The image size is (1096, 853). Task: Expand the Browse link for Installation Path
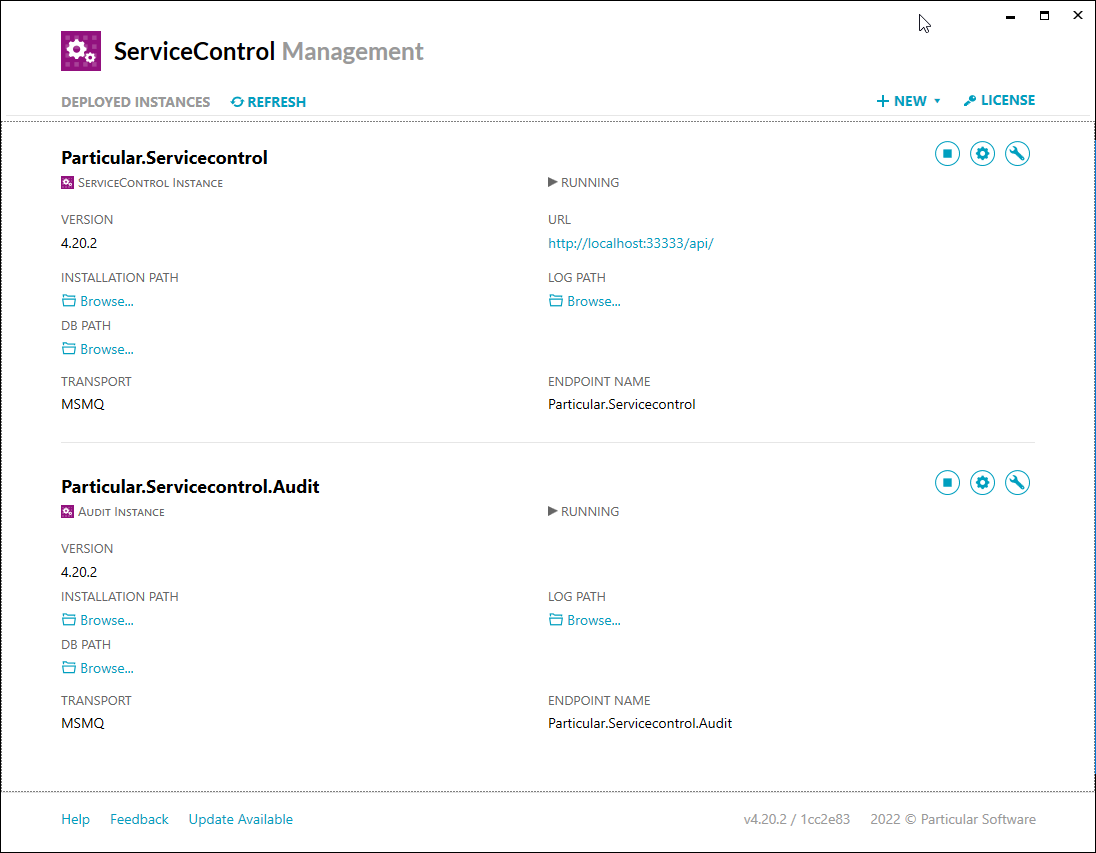pyautogui.click(x=97, y=300)
